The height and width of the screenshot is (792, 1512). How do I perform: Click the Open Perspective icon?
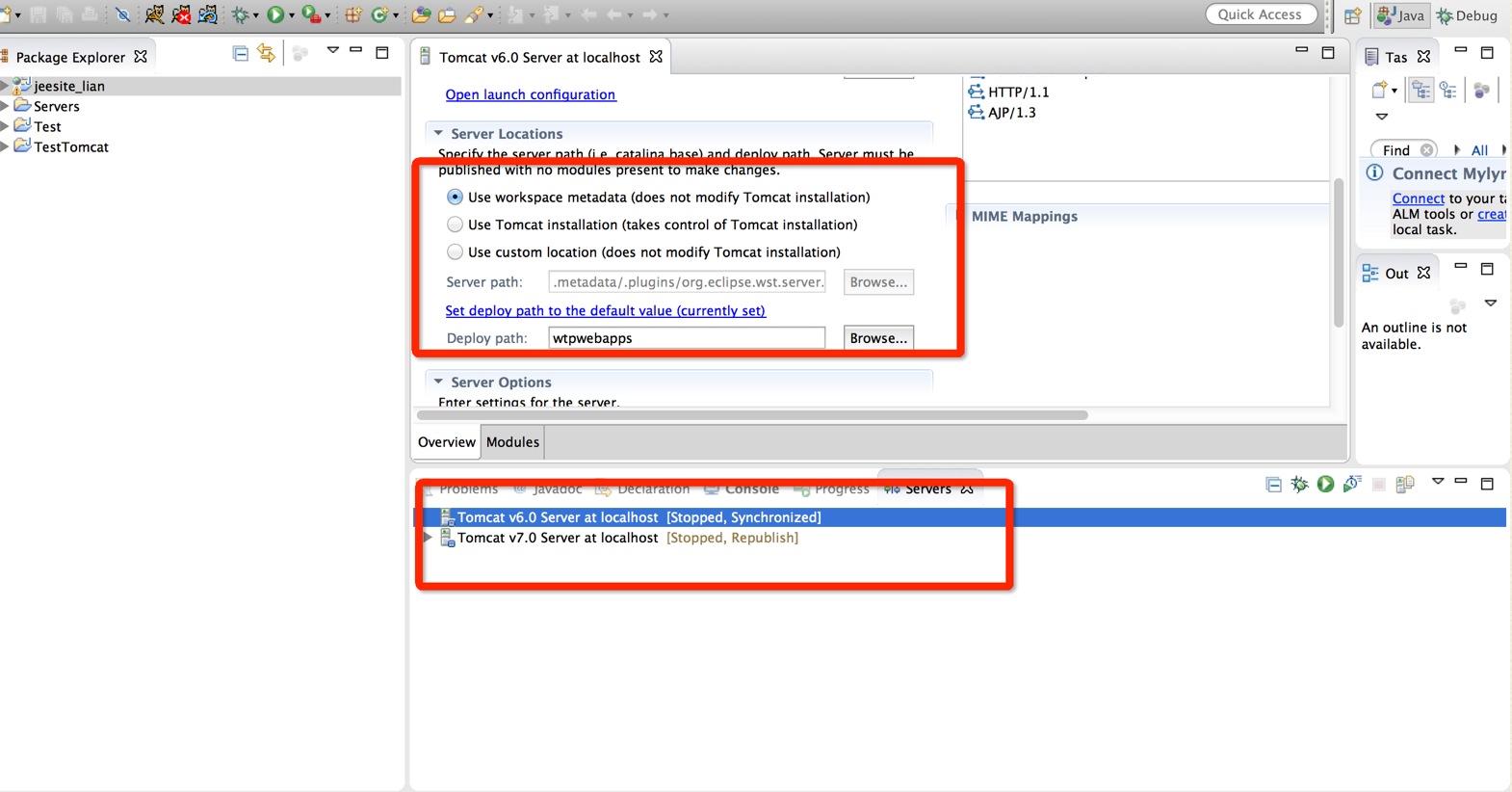[x=1352, y=14]
